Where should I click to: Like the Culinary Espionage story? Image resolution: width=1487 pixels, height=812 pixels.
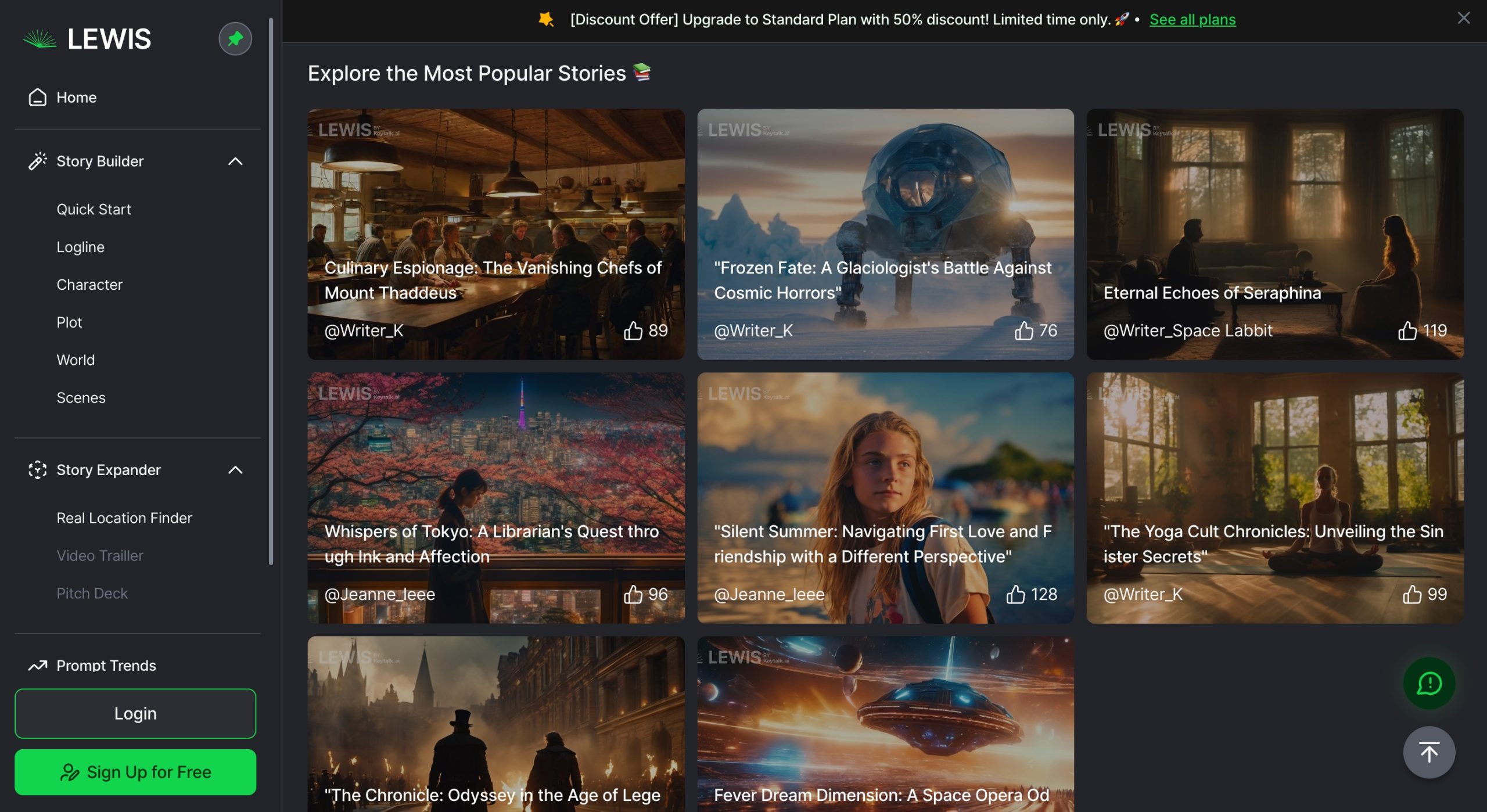pyautogui.click(x=633, y=330)
